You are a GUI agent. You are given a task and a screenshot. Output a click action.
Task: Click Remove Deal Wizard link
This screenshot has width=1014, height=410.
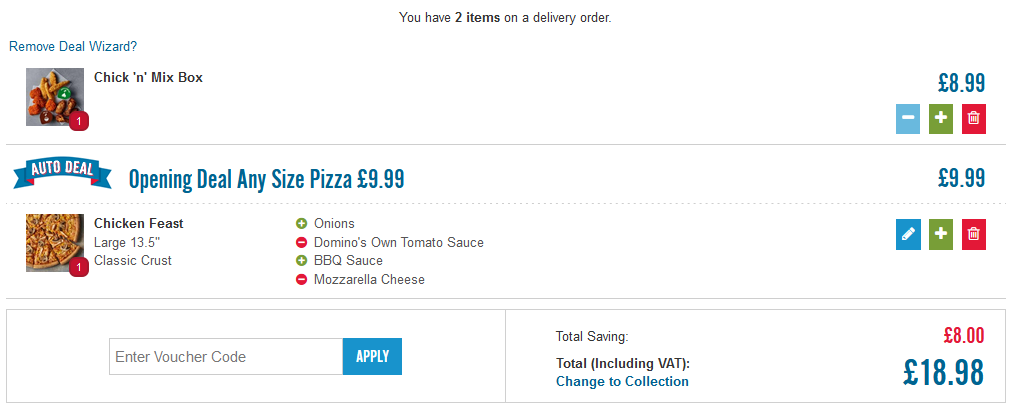click(73, 47)
